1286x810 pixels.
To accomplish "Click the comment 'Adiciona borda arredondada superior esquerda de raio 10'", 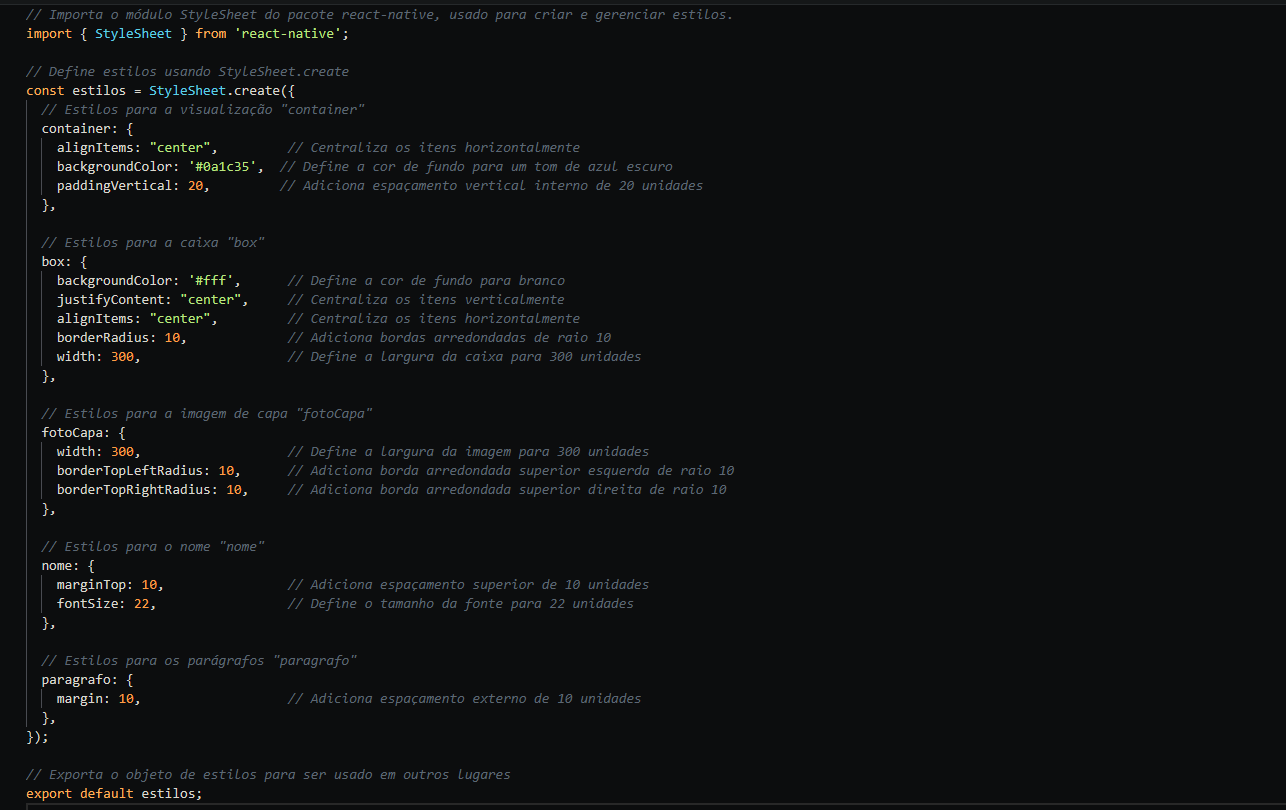I will pyautogui.click(x=511, y=470).
